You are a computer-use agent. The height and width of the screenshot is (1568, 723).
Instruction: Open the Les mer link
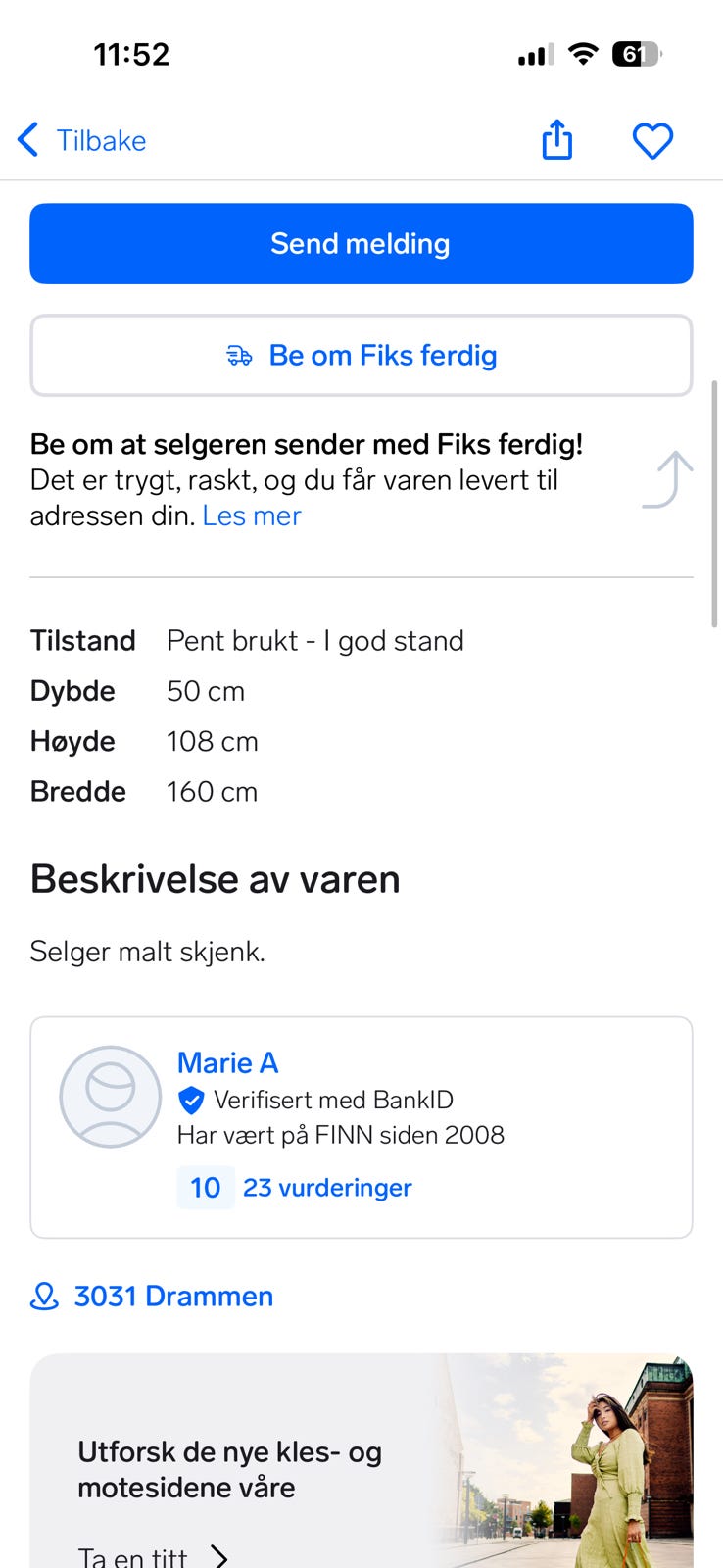point(252,515)
